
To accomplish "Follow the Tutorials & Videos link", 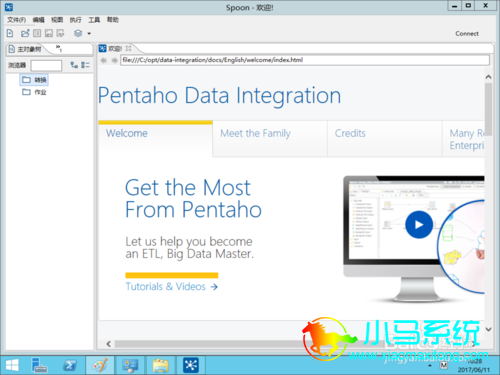I will [171, 287].
